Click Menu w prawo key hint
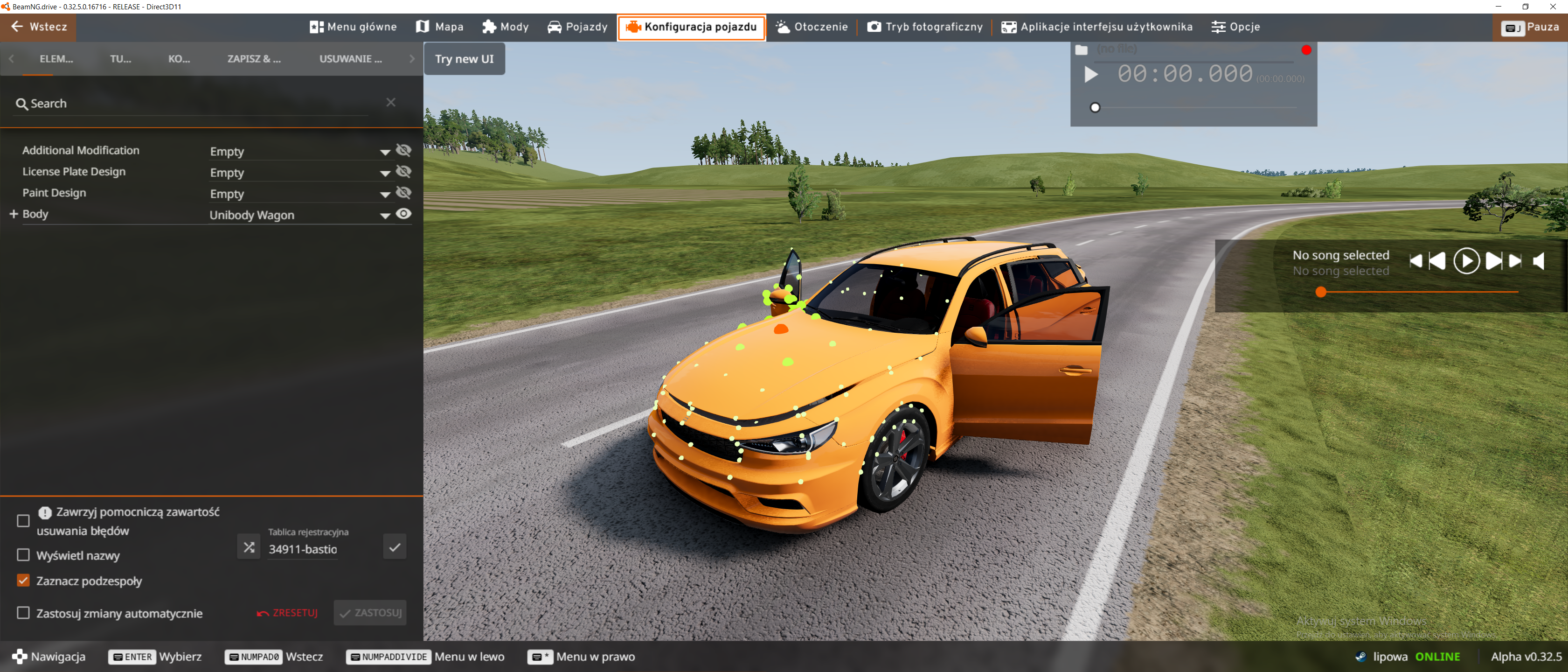The width and height of the screenshot is (1568, 672). click(581, 657)
